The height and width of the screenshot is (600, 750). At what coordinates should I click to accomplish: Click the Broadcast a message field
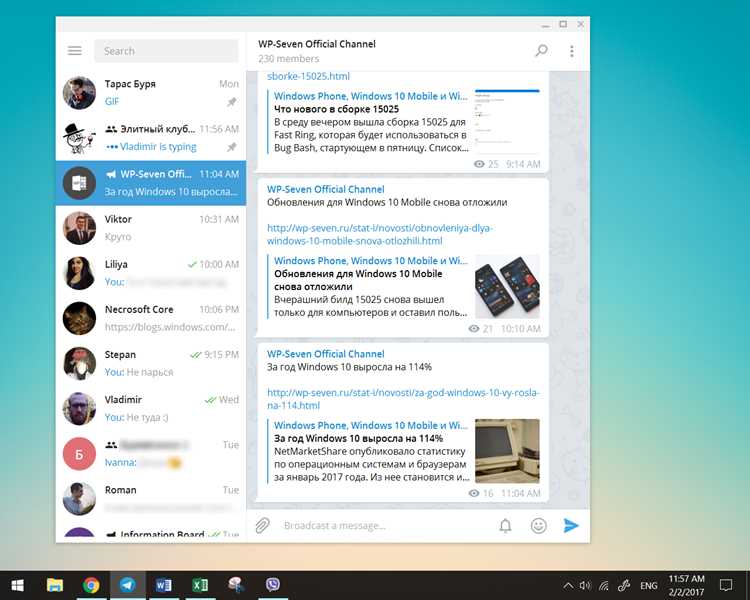pyautogui.click(x=385, y=526)
